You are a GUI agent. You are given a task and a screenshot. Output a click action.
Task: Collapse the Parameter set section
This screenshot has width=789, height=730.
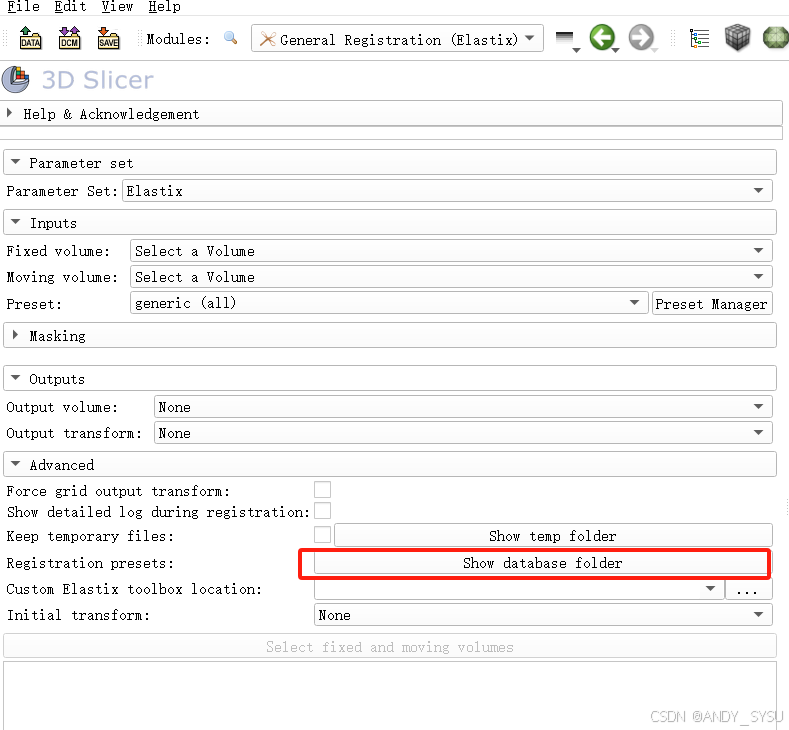click(x=390, y=163)
